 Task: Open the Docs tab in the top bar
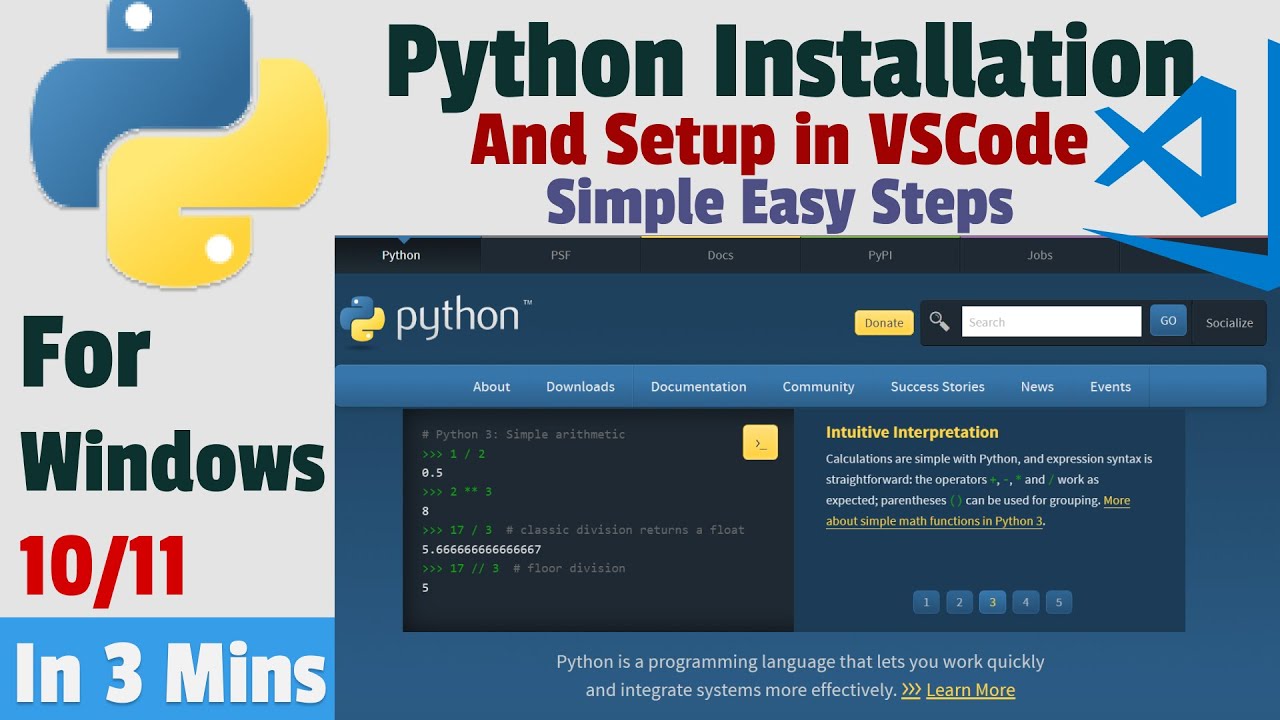[x=721, y=255]
